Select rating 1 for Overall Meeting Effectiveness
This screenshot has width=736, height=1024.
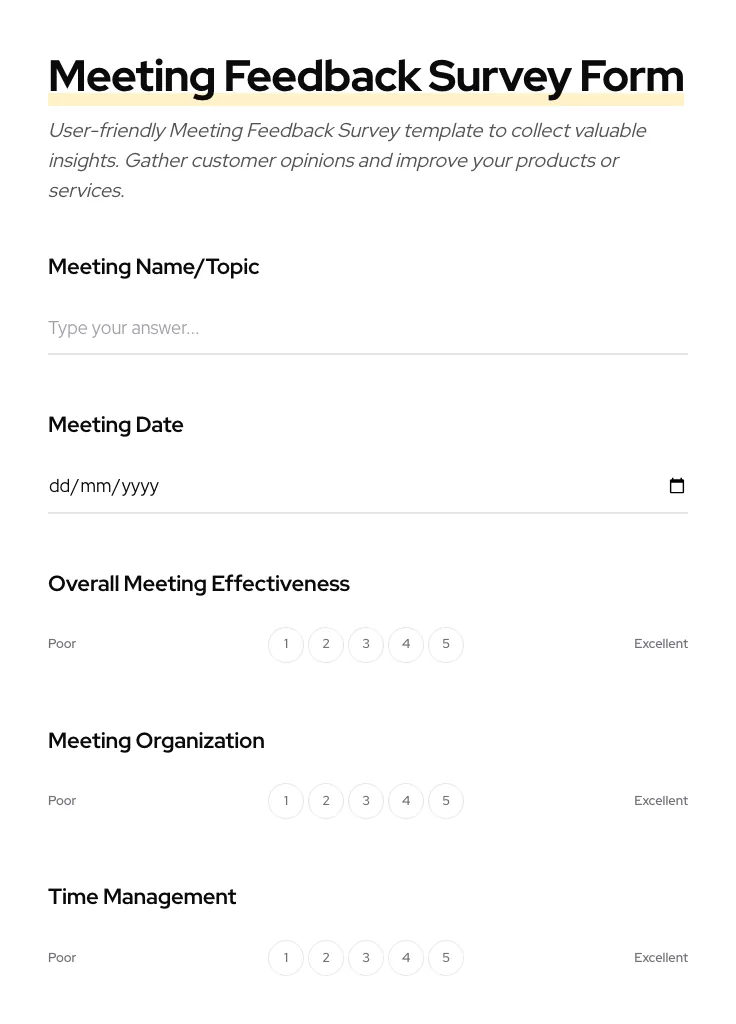click(x=286, y=644)
